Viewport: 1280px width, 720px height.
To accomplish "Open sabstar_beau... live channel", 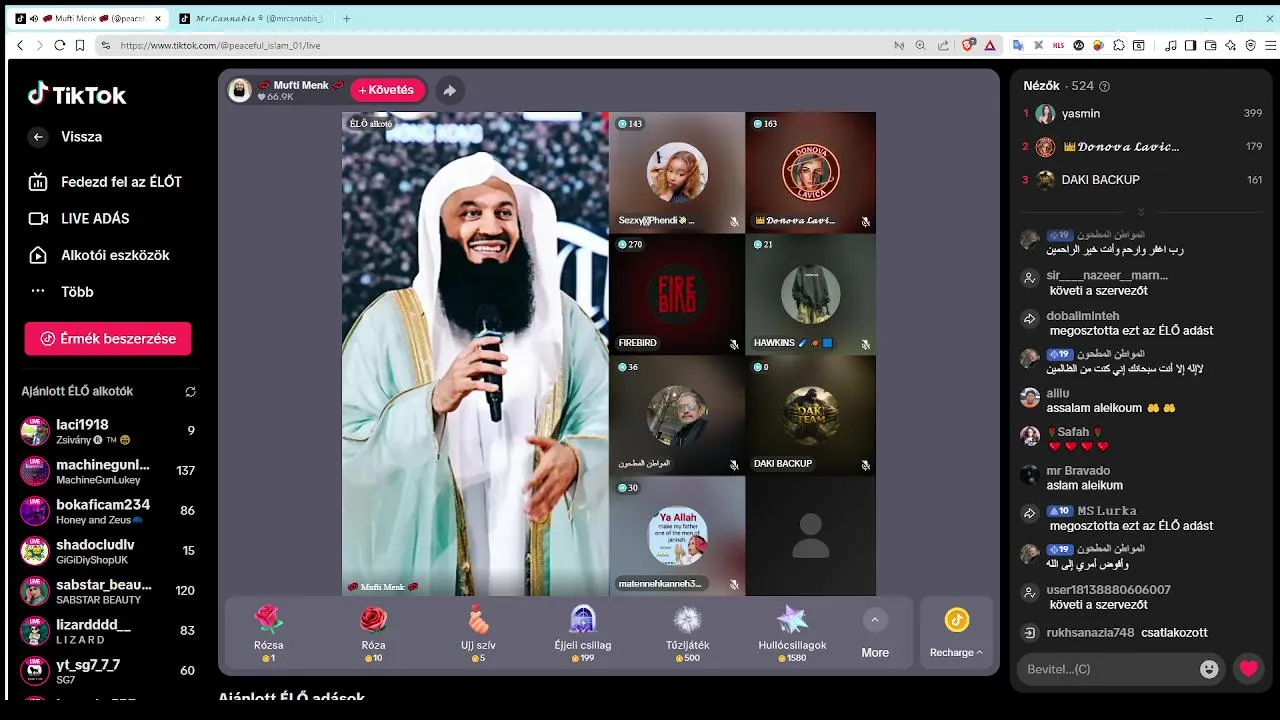I will click(x=108, y=591).
